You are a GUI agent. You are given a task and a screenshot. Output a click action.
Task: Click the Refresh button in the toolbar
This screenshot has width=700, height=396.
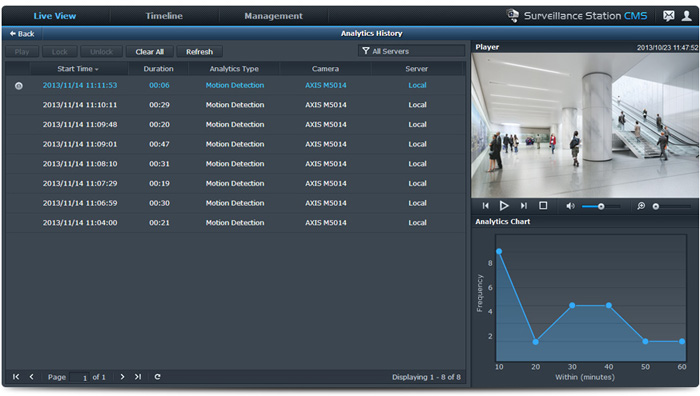click(x=199, y=52)
